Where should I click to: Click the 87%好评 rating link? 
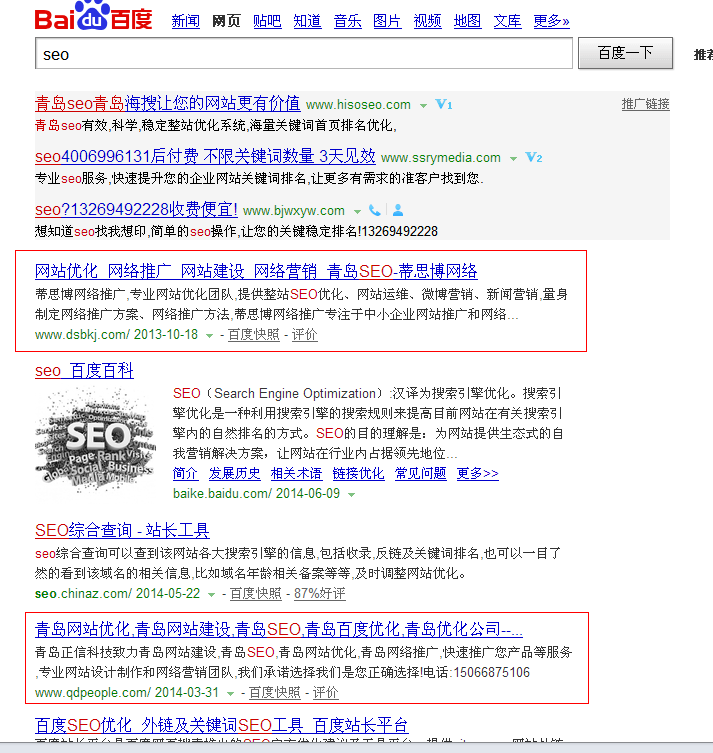tap(320, 594)
